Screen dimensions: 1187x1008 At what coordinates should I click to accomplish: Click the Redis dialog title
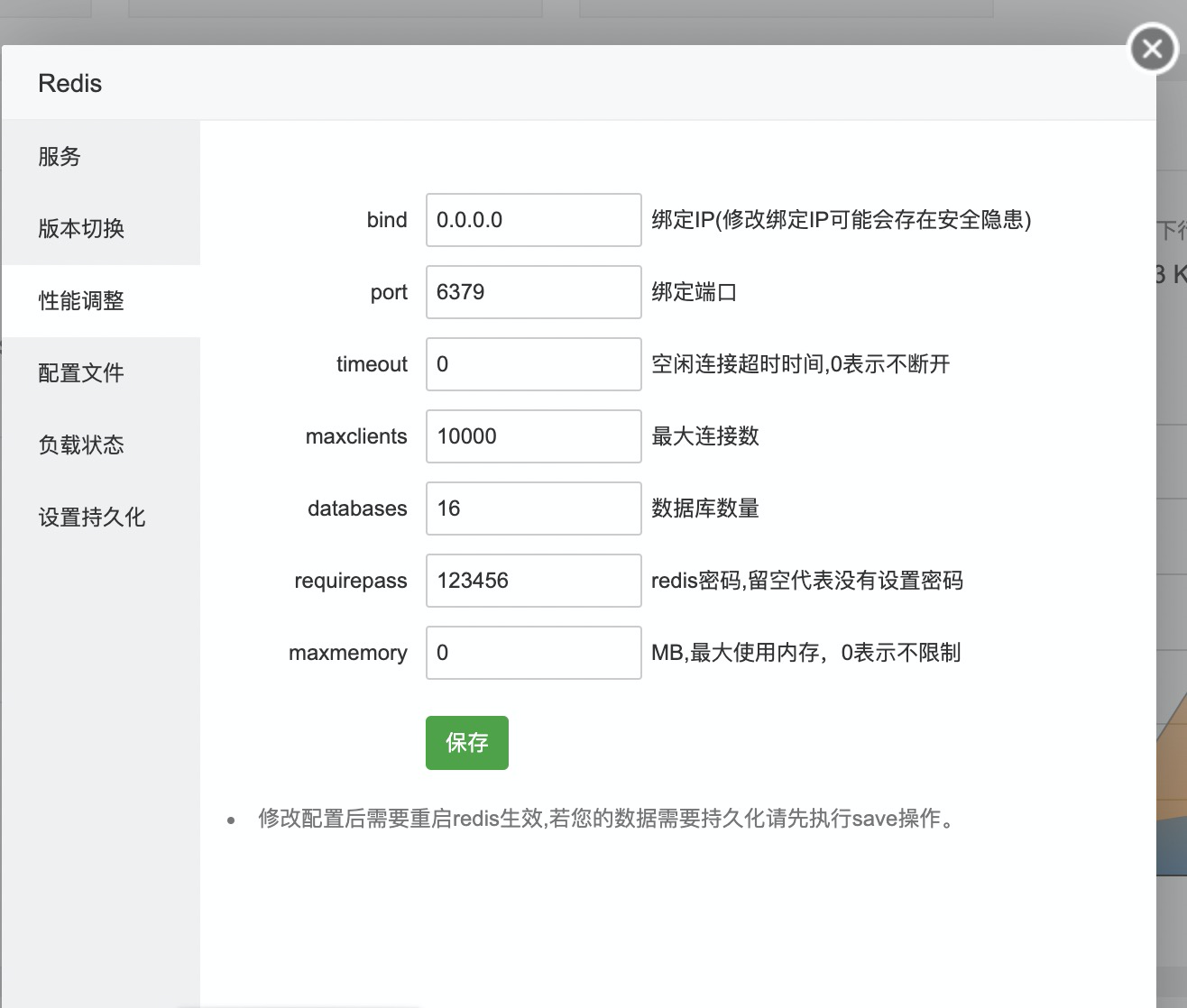click(x=70, y=84)
